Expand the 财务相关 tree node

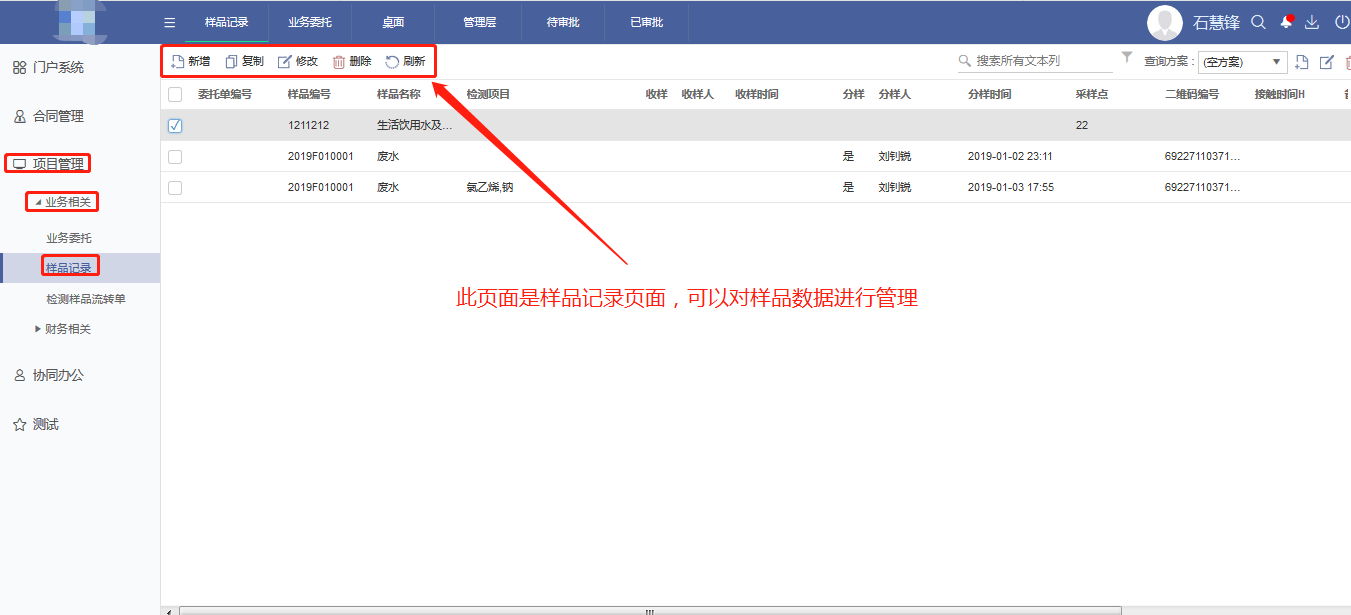[38, 329]
